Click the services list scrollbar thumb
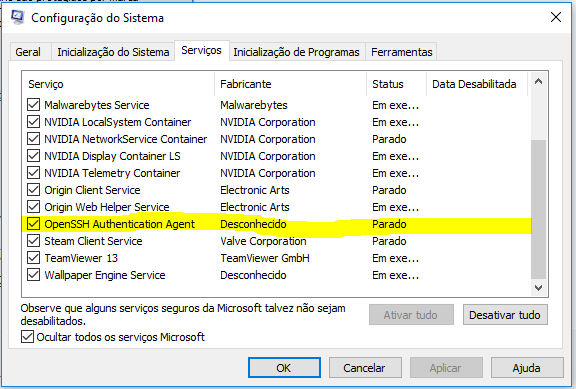Image resolution: width=576 pixels, height=389 pixels. (x=539, y=209)
